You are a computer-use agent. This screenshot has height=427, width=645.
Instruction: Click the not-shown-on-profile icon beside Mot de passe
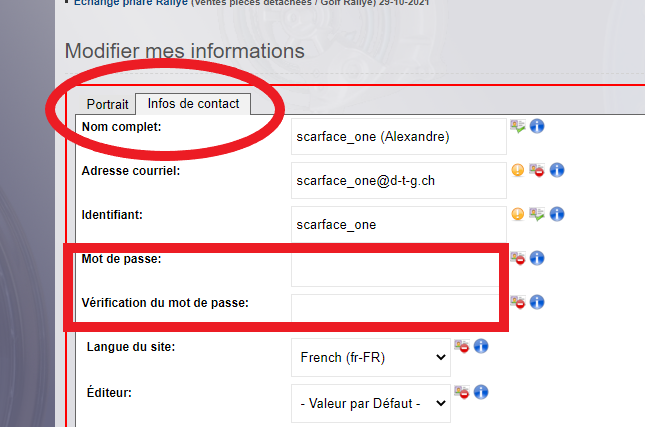coord(518,258)
